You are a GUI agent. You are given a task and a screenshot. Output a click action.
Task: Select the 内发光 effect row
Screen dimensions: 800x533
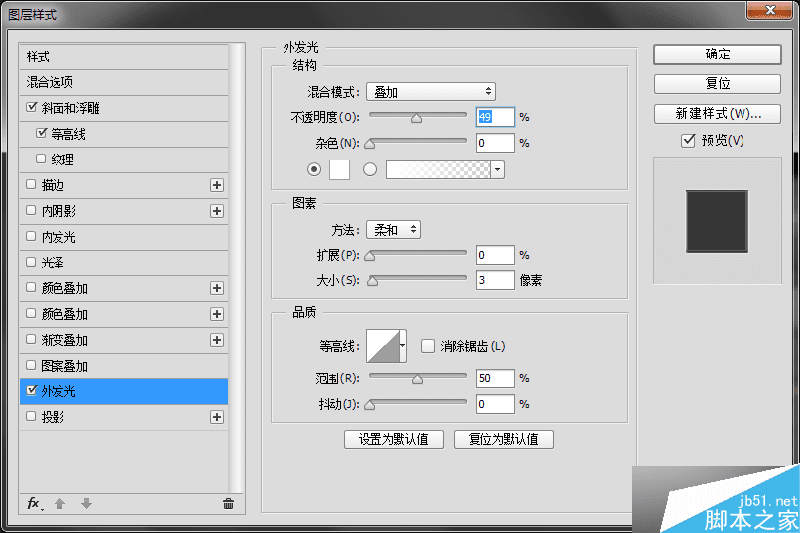click(x=123, y=237)
